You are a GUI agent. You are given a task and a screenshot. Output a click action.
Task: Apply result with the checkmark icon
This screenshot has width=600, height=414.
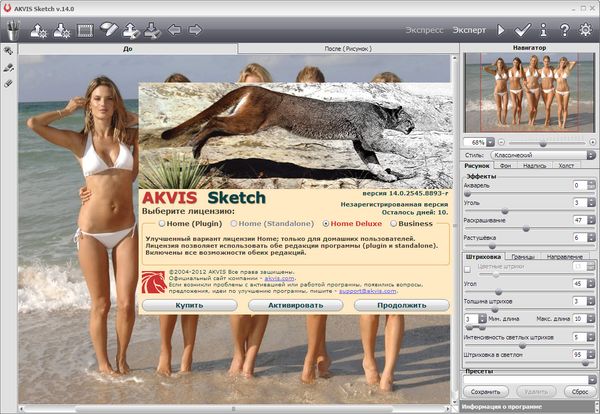click(x=522, y=30)
